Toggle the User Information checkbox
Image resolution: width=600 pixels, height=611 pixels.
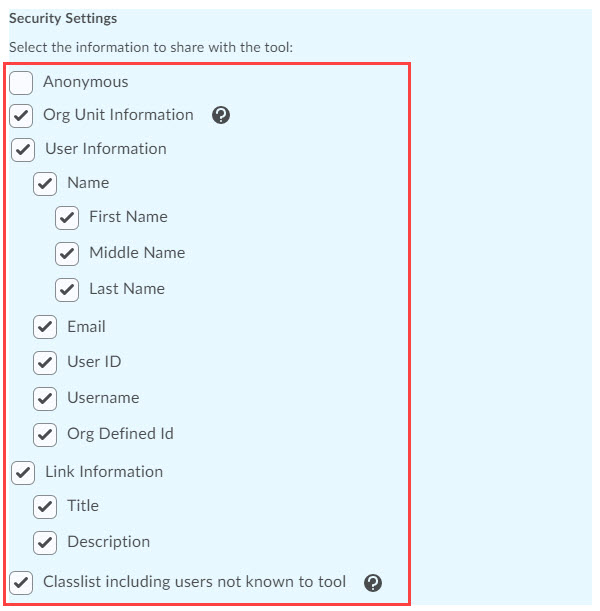point(23,150)
